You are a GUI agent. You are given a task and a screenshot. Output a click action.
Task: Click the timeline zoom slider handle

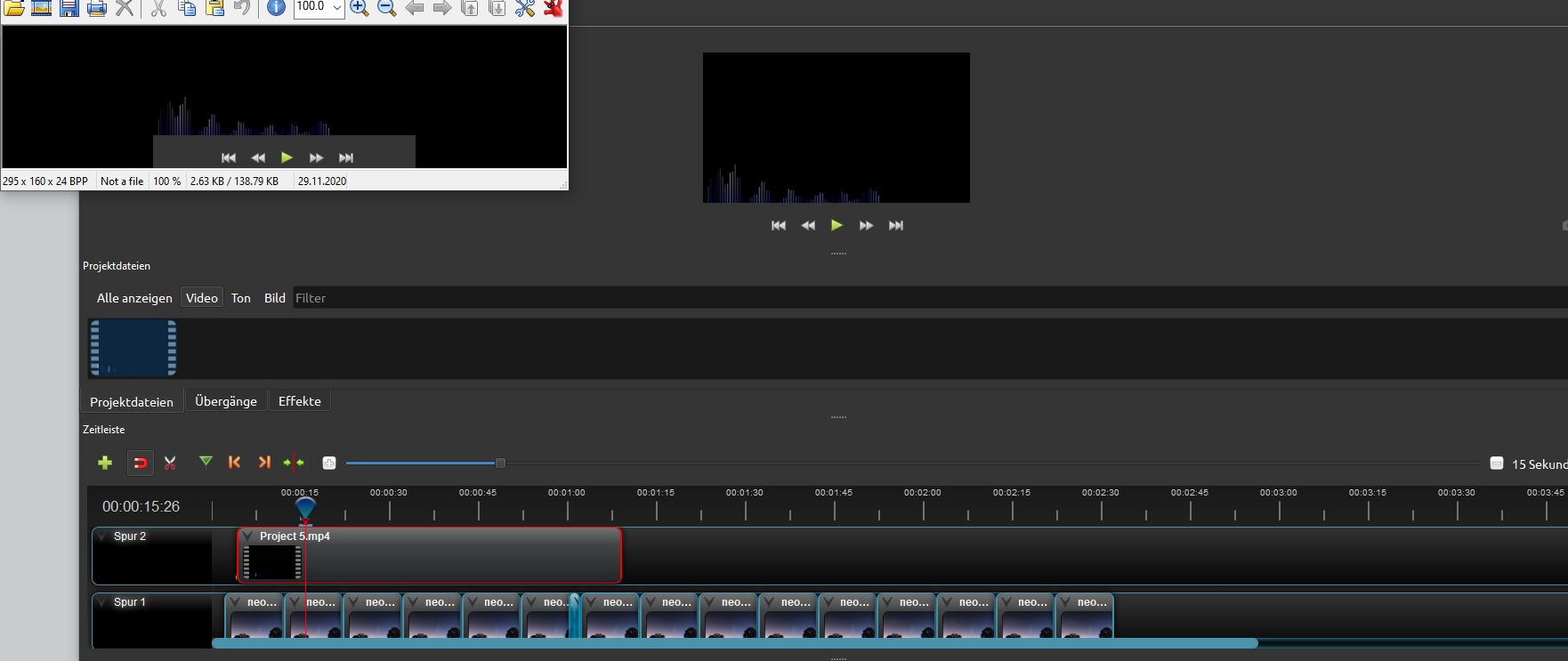[x=500, y=463]
